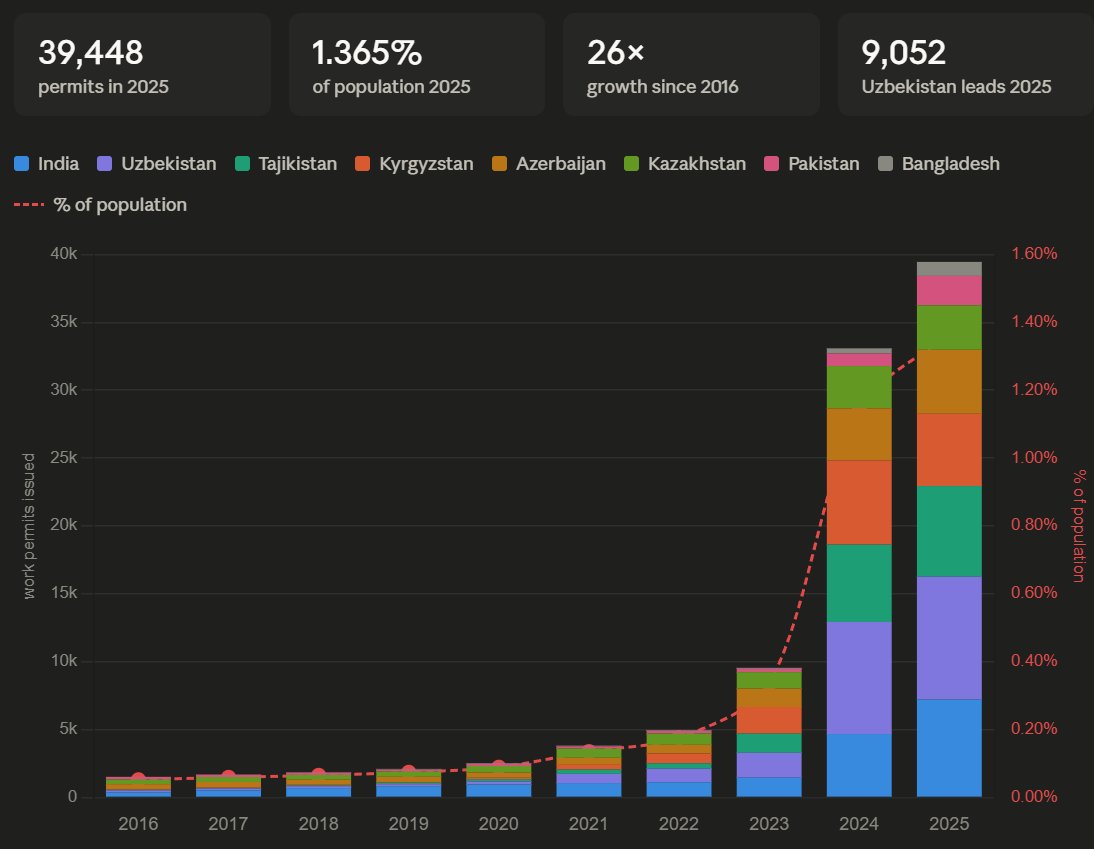Image resolution: width=1094 pixels, height=849 pixels.
Task: Click the 2016 data point on dashed line
Action: click(139, 778)
